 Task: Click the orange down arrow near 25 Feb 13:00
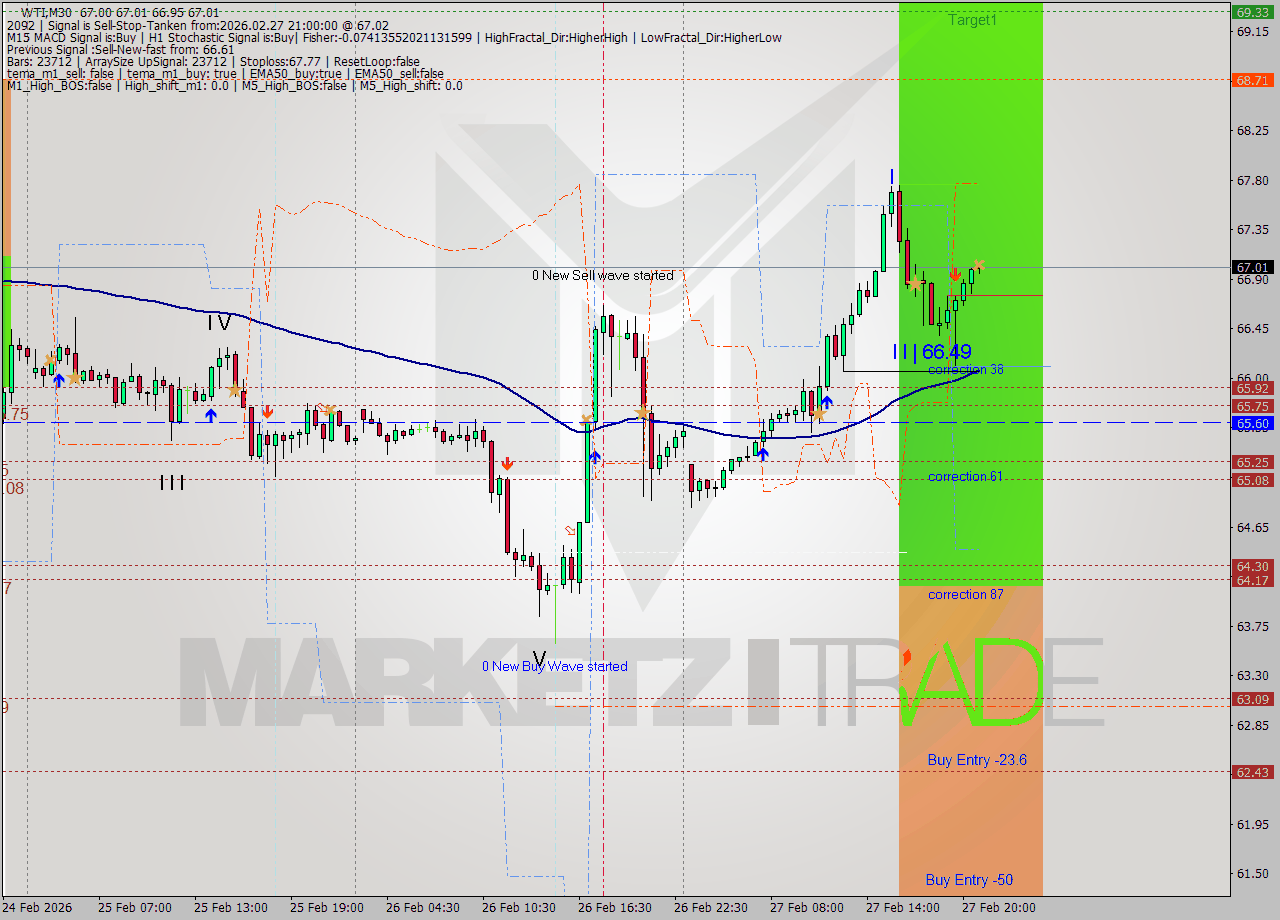coord(267,411)
